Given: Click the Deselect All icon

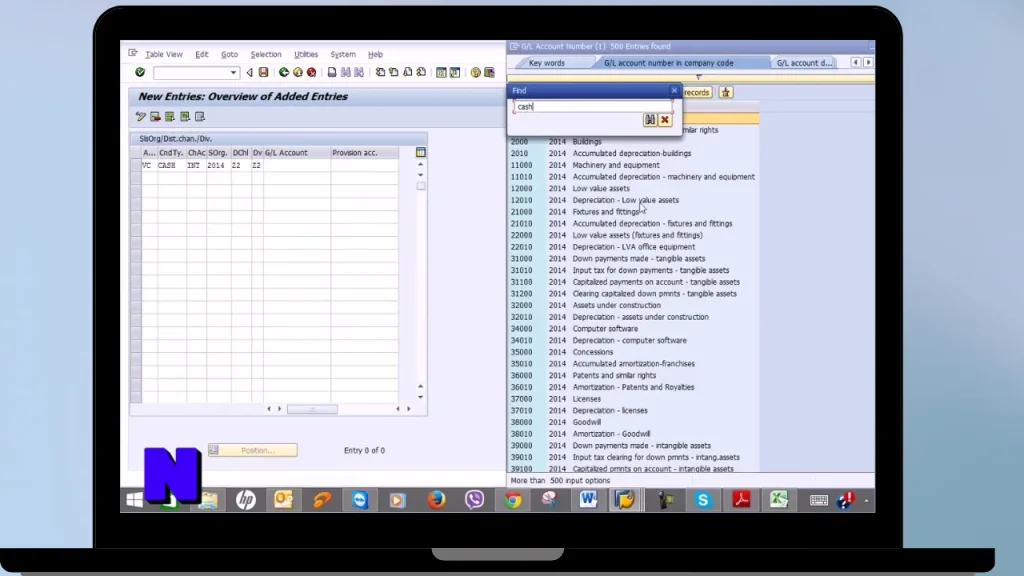Looking at the screenshot, I should pyautogui.click(x=200, y=117).
